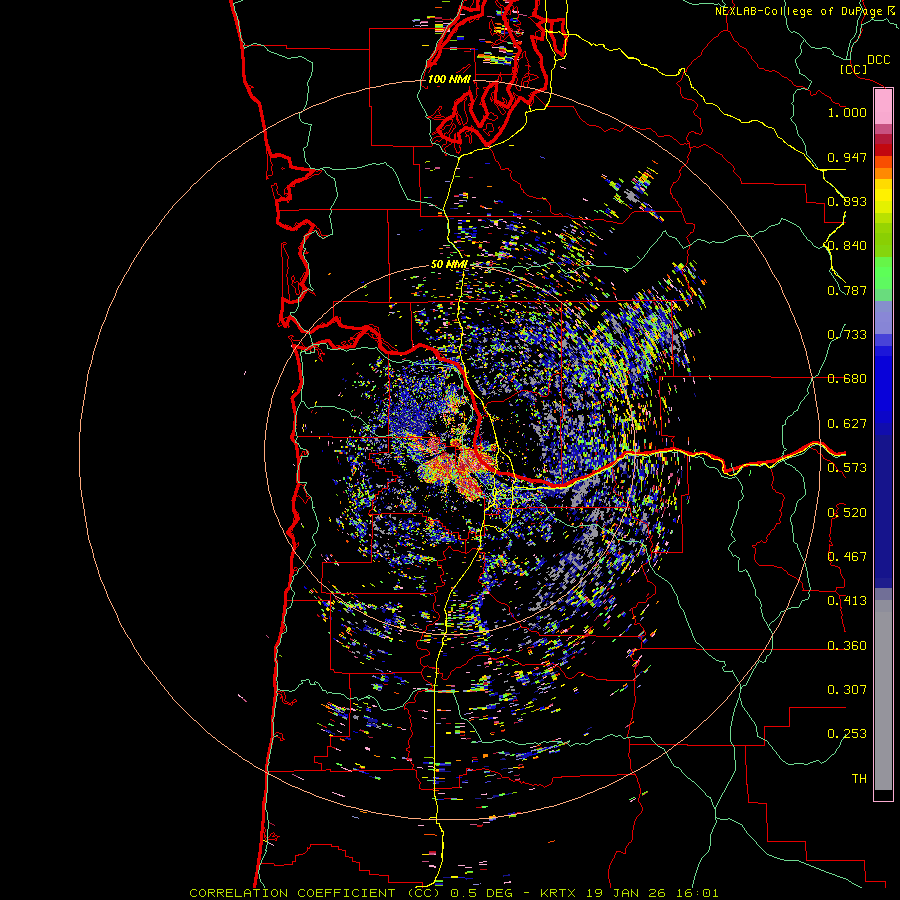Pick the pink top segment of color bar
The height and width of the screenshot is (900, 900).
click(x=883, y=107)
